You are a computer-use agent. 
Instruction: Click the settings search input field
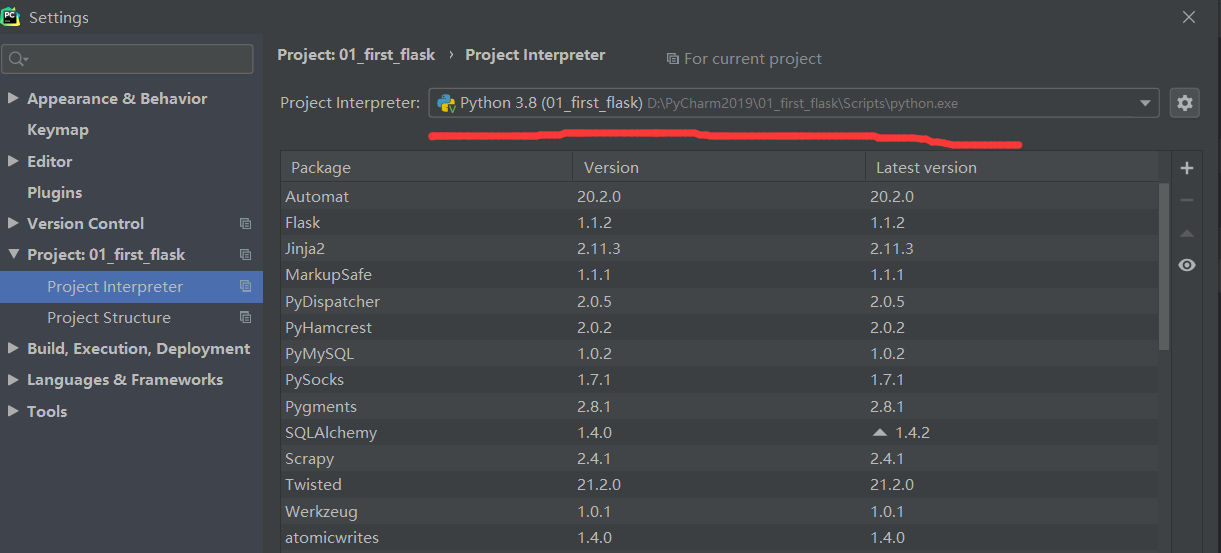pos(128,59)
